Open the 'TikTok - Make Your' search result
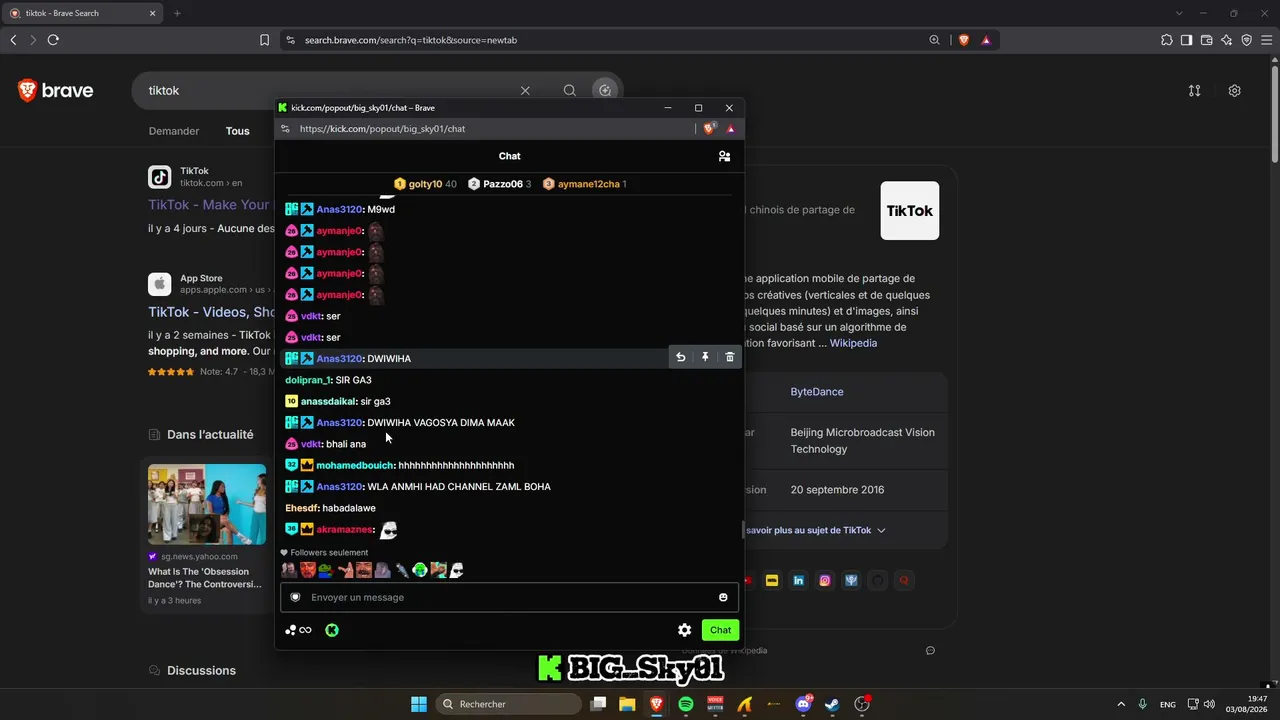 click(x=209, y=204)
